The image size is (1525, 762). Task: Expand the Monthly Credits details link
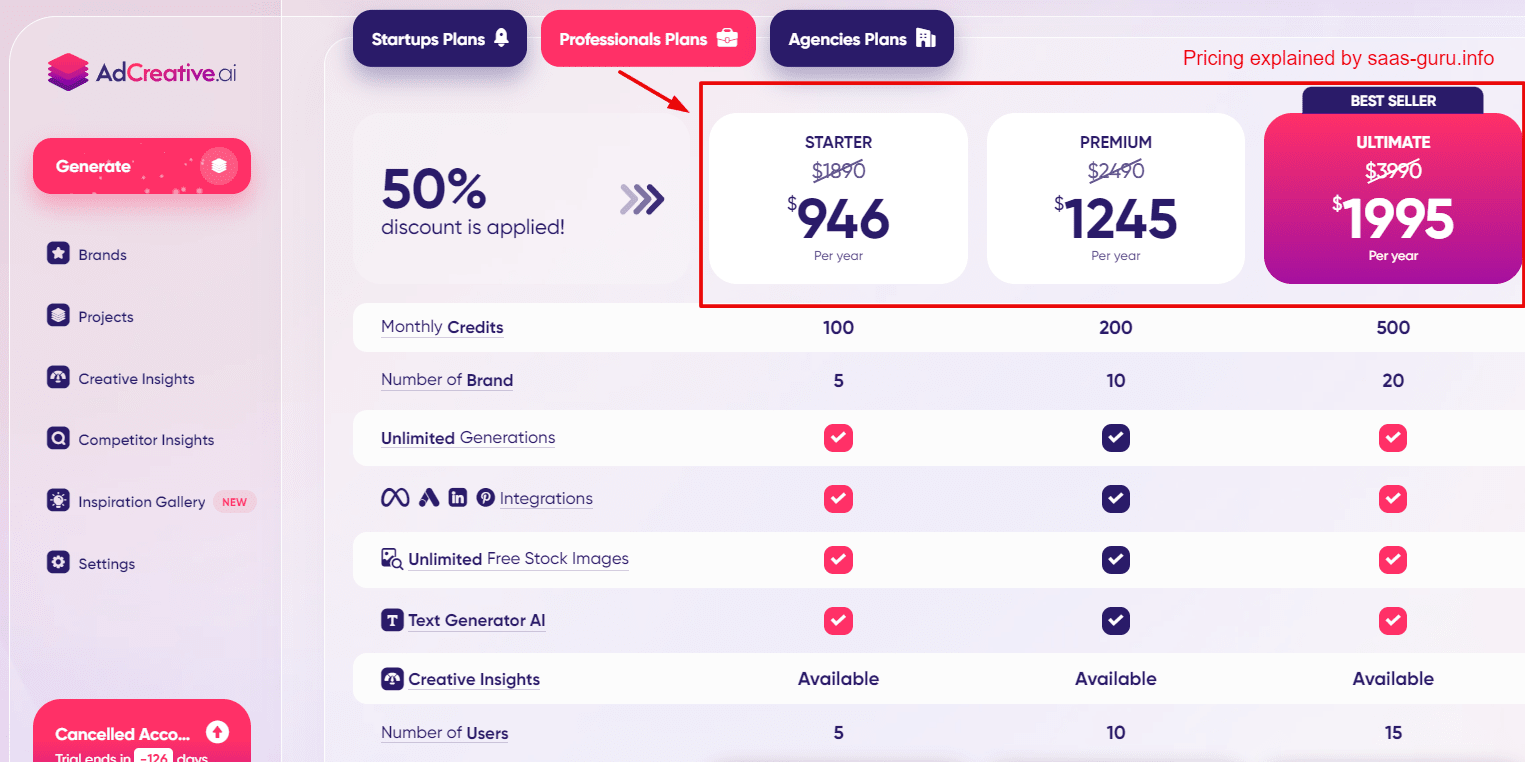click(442, 327)
